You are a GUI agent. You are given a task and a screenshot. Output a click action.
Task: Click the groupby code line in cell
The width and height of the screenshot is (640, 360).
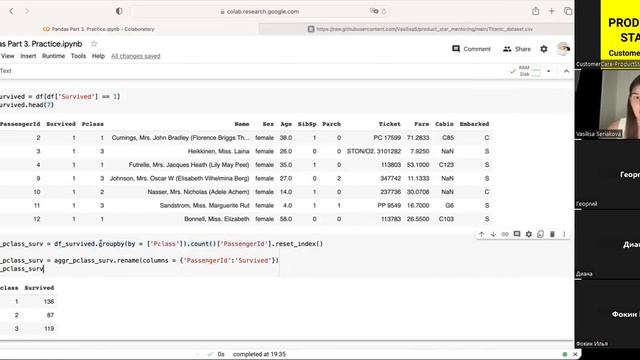[162, 244]
